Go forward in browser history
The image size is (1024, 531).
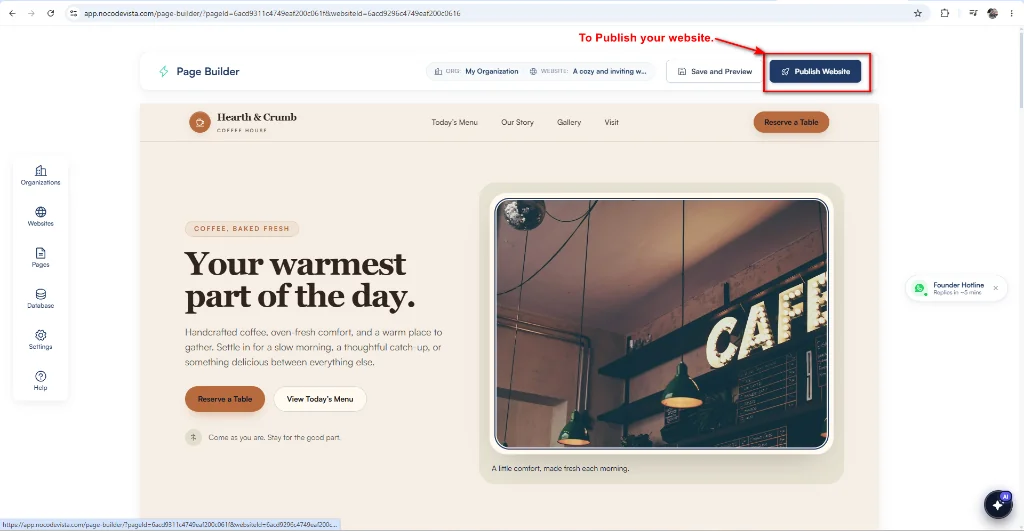coord(31,13)
